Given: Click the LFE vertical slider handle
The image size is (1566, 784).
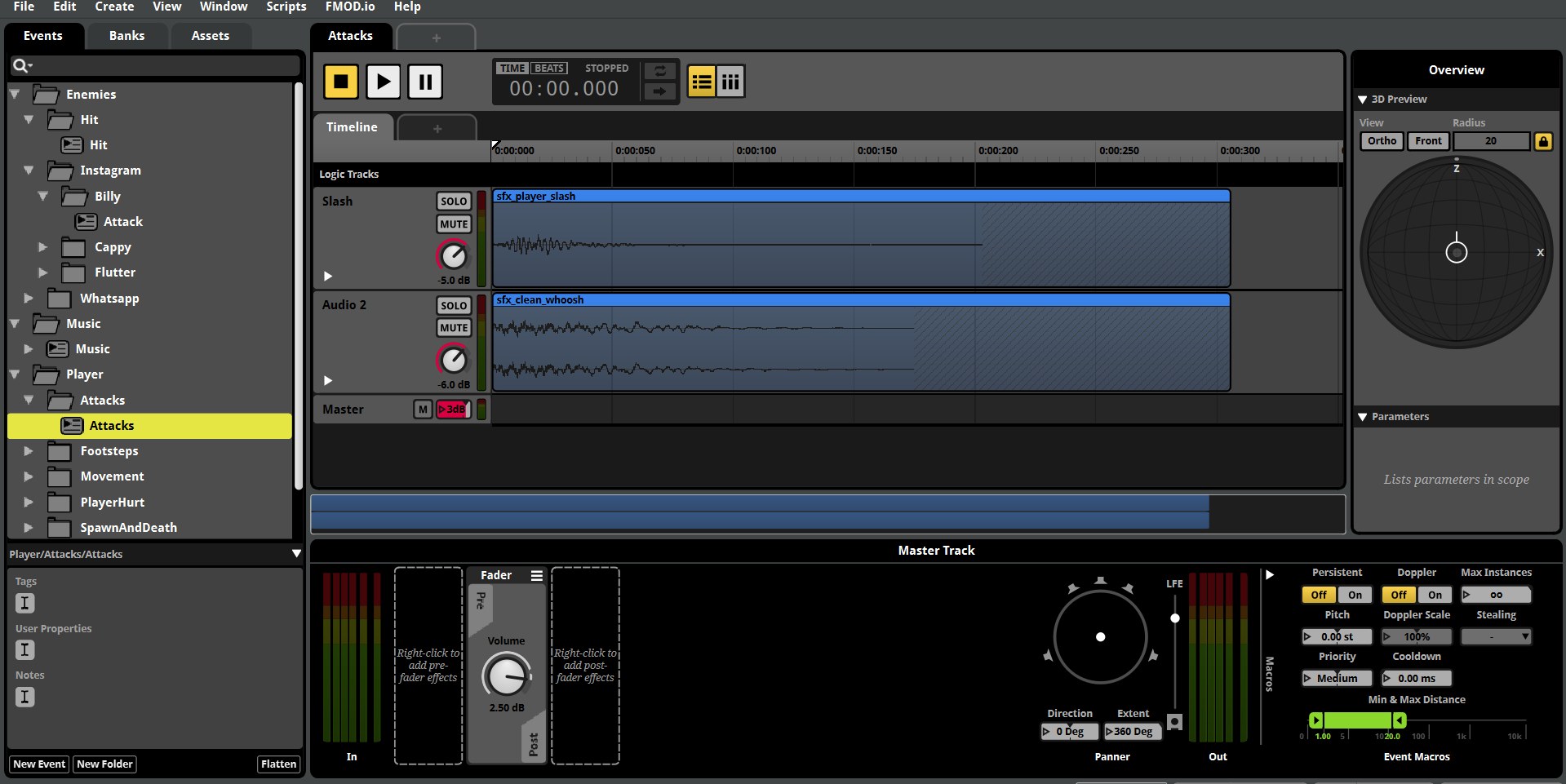Looking at the screenshot, I should [x=1174, y=618].
